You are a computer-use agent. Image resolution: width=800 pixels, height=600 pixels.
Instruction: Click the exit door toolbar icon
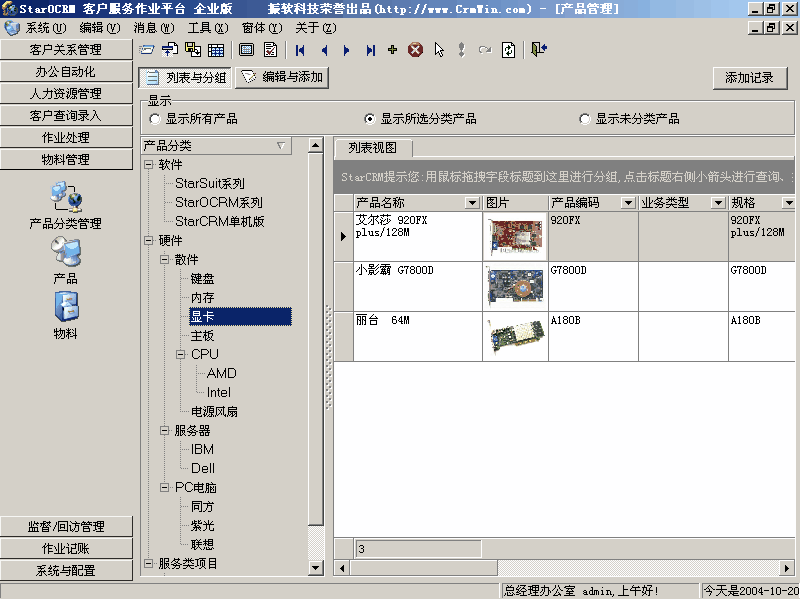(x=539, y=49)
